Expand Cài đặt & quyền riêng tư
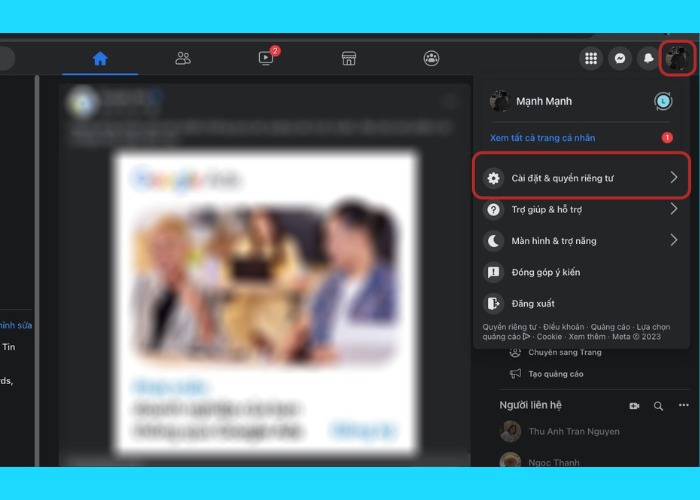The height and width of the screenshot is (500, 700). coord(581,178)
